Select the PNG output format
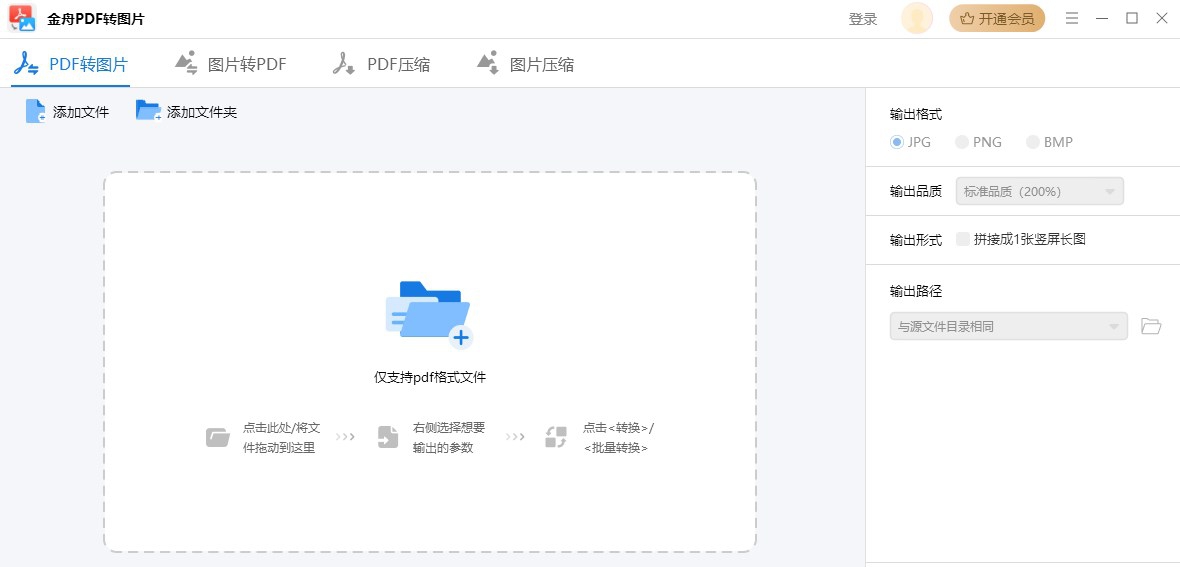 978,142
